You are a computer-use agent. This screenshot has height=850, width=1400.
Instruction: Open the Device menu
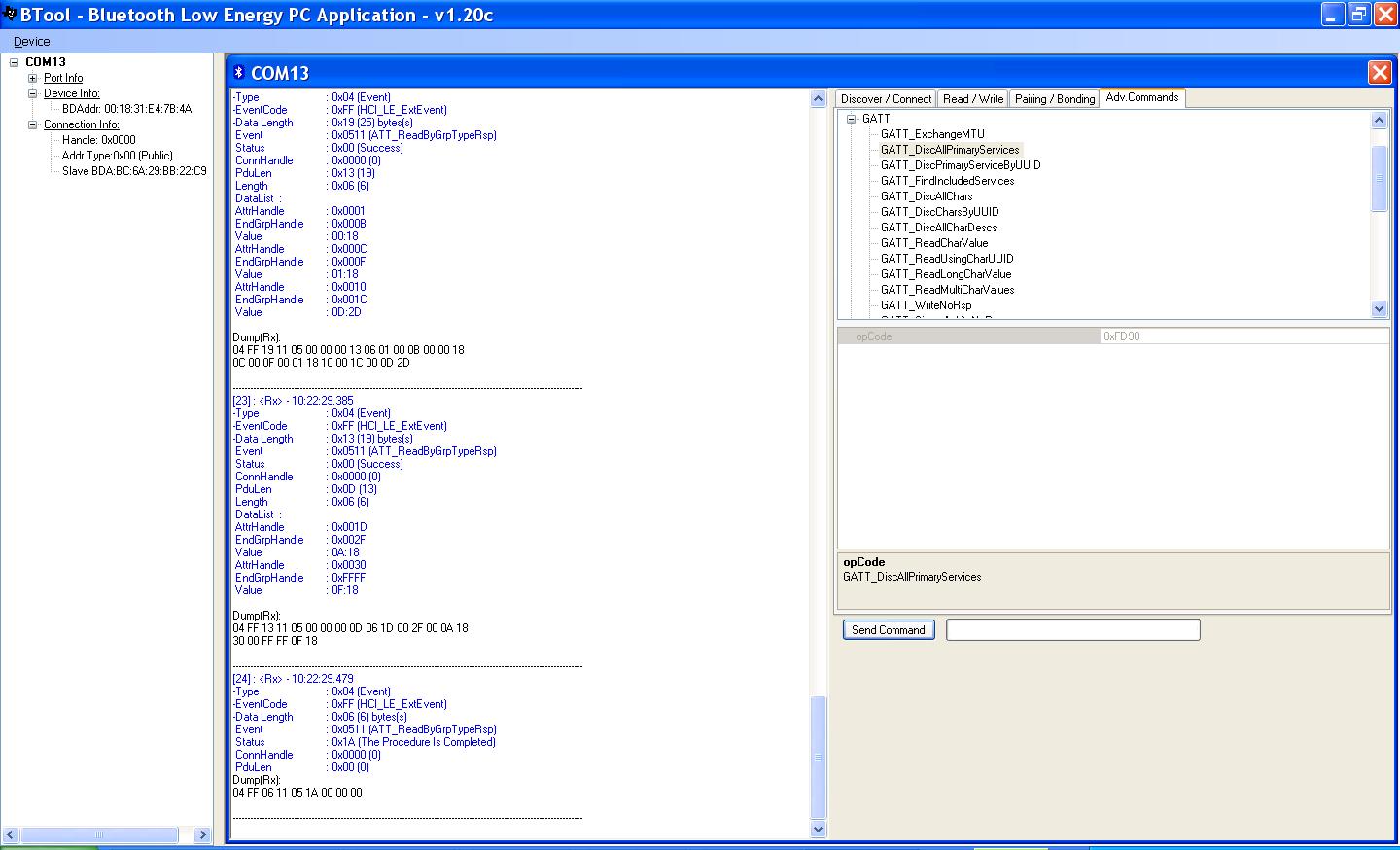pyautogui.click(x=31, y=42)
